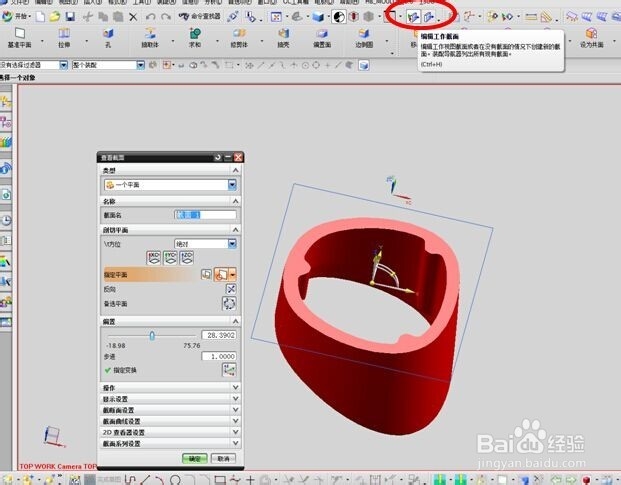Click the Cut scissors icon
This screenshot has width=621, height=485.
tap(88, 17)
